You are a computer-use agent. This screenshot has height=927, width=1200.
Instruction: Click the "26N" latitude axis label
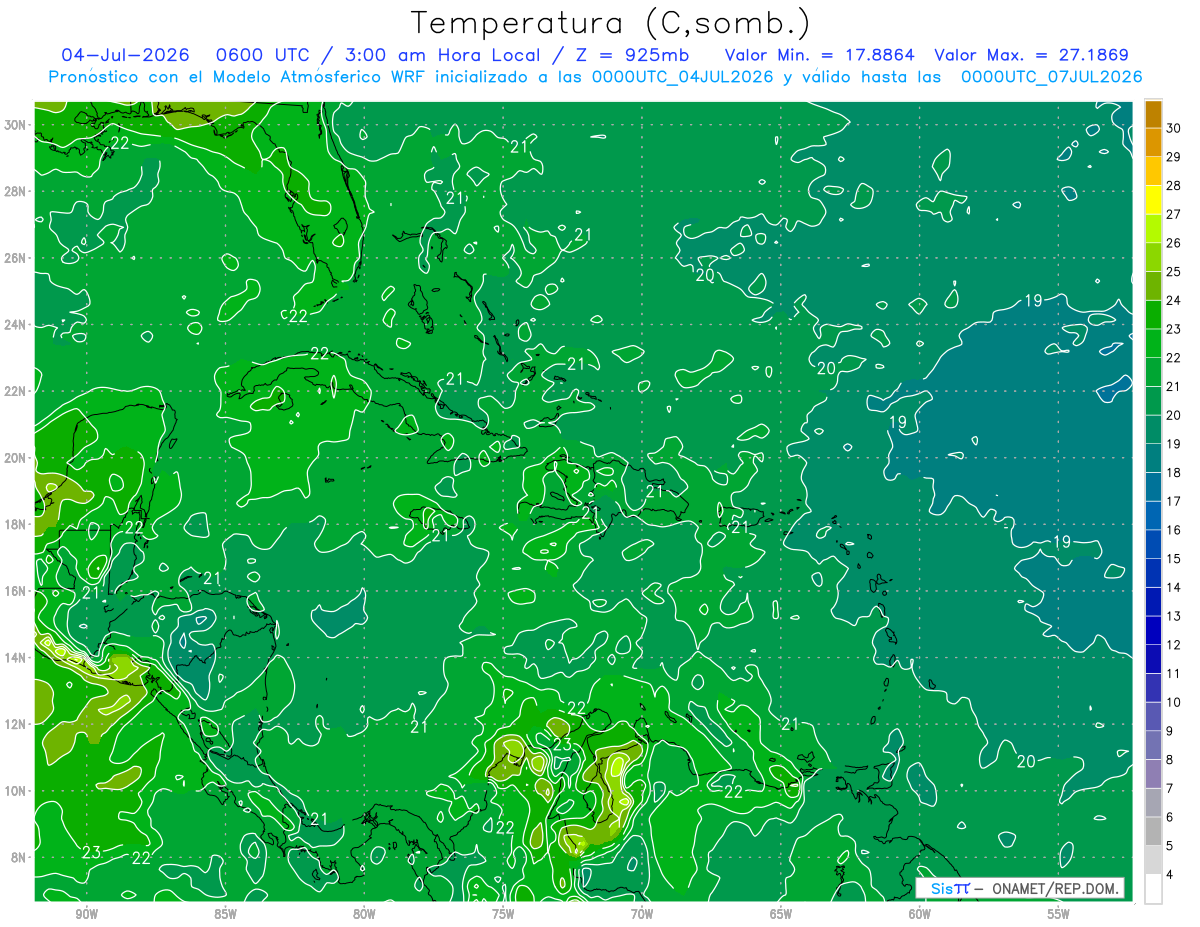coord(15,258)
